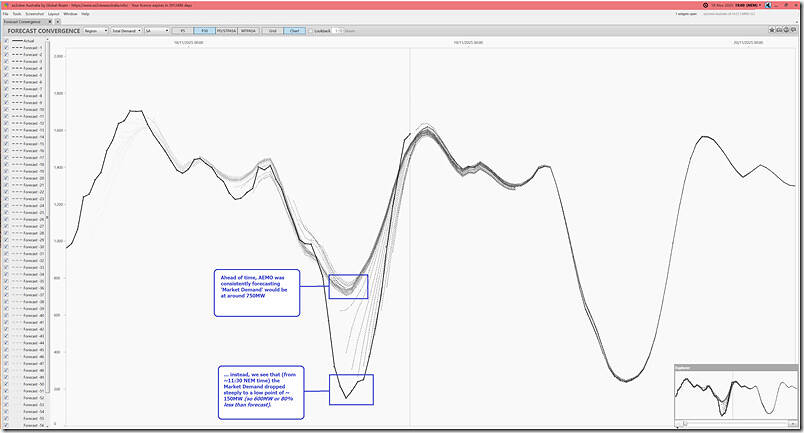Click the widget print icon
This screenshot has width=804, height=433.
(786, 31)
